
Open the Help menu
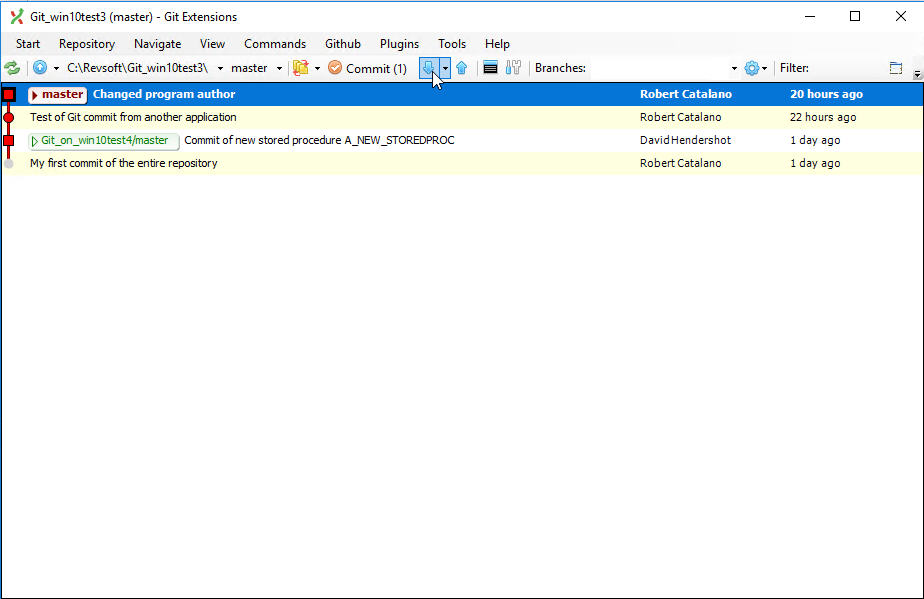click(x=497, y=44)
